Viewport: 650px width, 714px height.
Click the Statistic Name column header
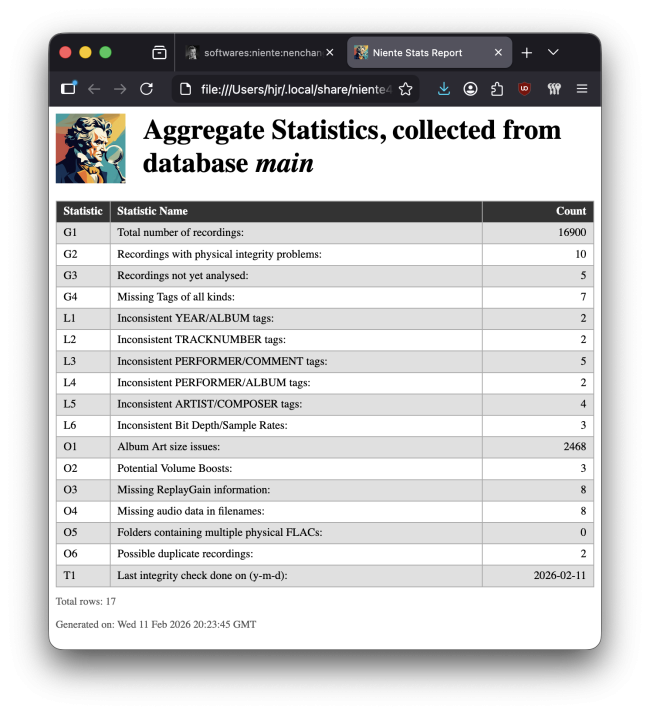(x=152, y=211)
